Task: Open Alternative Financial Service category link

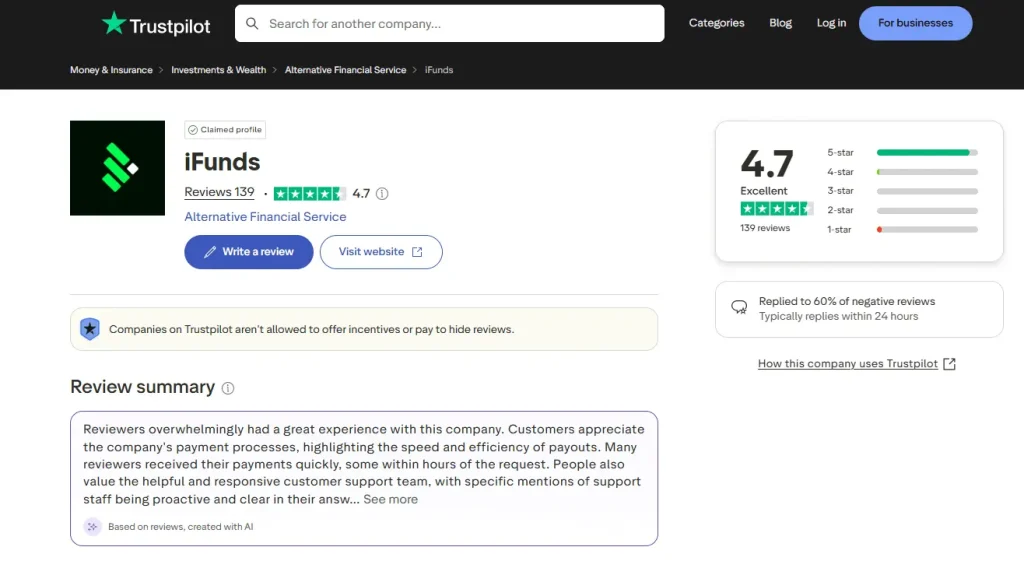Action: pos(265,217)
